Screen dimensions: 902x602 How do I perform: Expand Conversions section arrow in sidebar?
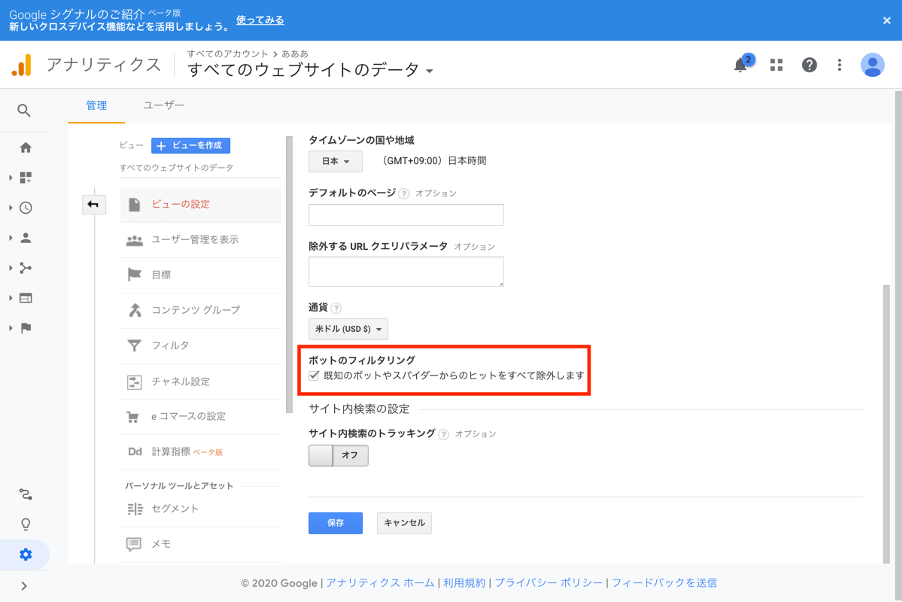(10, 328)
